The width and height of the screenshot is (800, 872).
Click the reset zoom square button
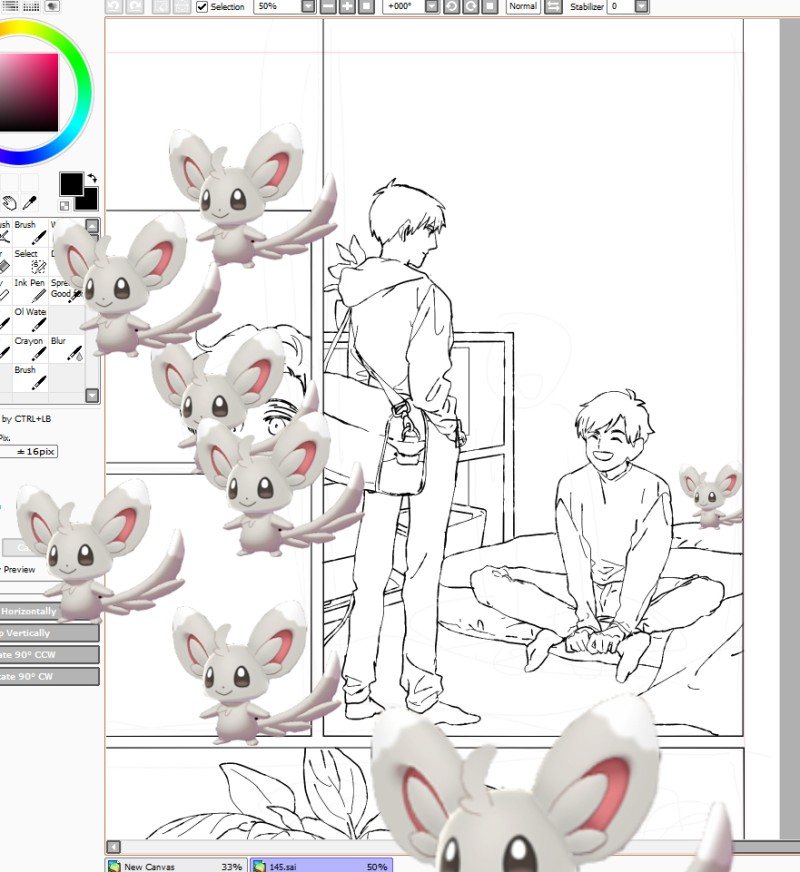click(x=366, y=7)
